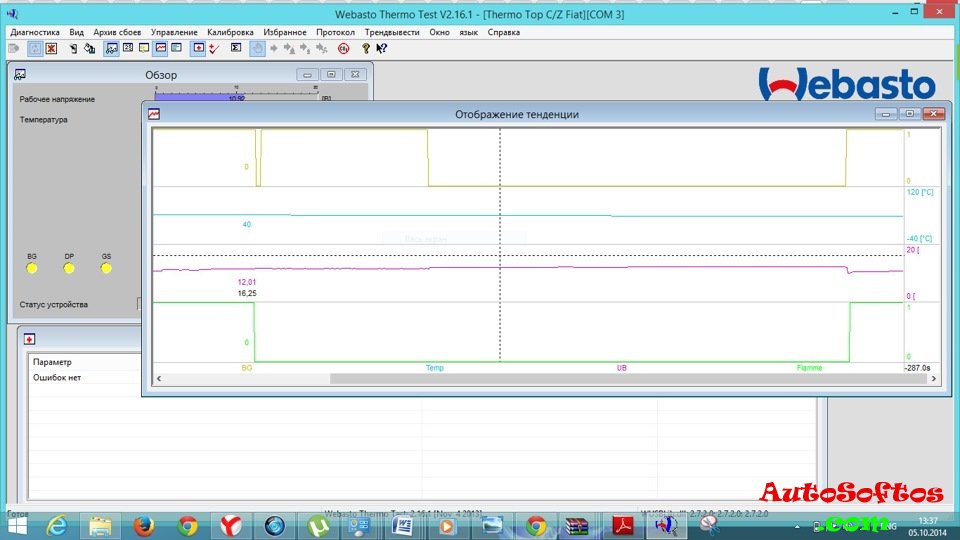Open the Калибровка menu
This screenshot has height=540, width=960.
coord(230,32)
